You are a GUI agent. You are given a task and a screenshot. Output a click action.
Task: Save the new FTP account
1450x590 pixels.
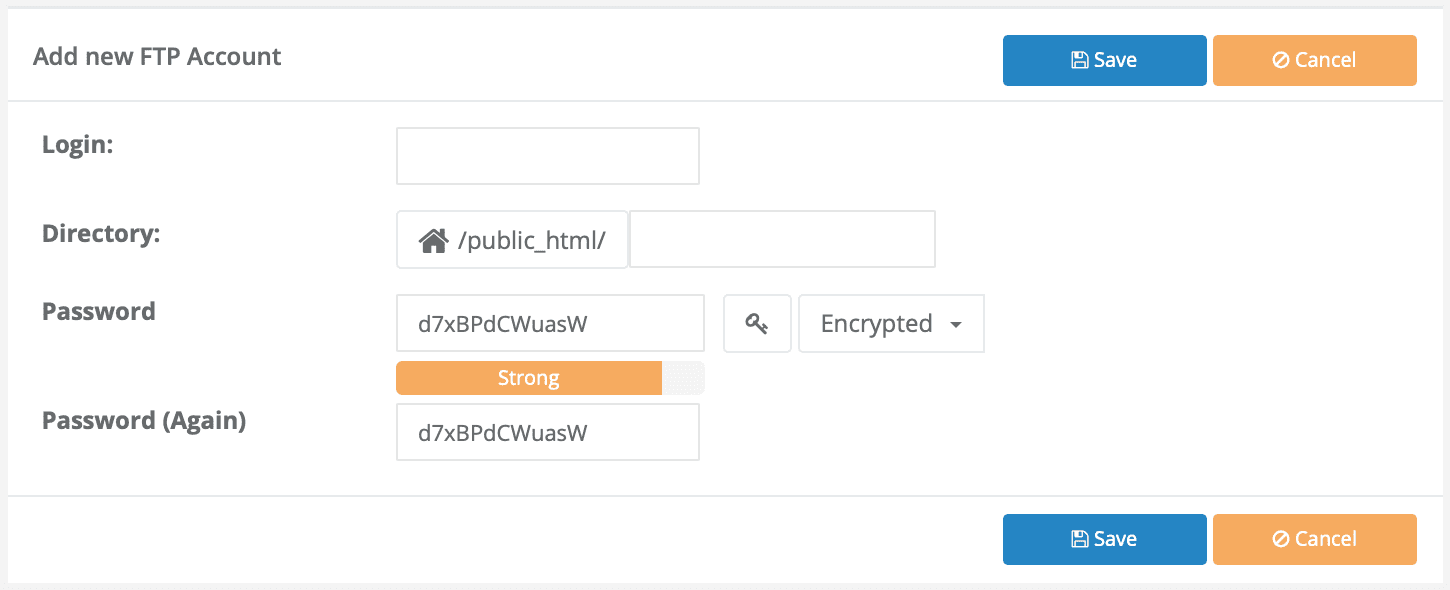(1104, 59)
